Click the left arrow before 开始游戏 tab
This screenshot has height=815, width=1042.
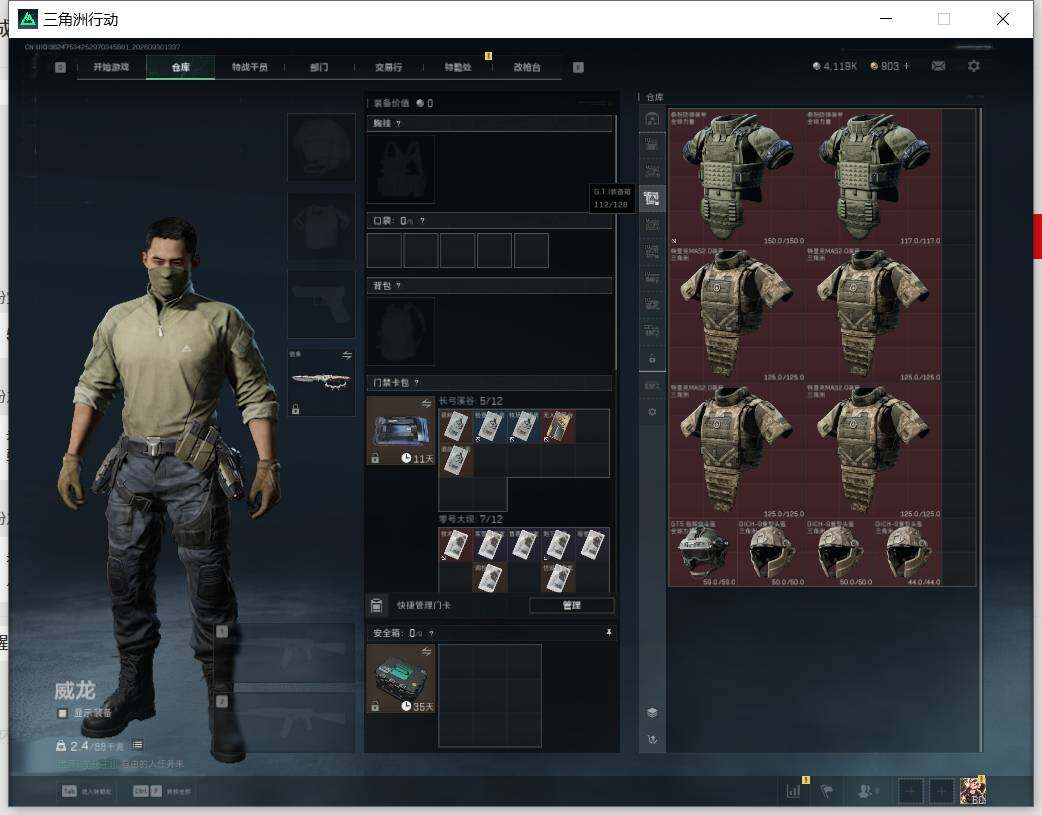[x=60, y=67]
